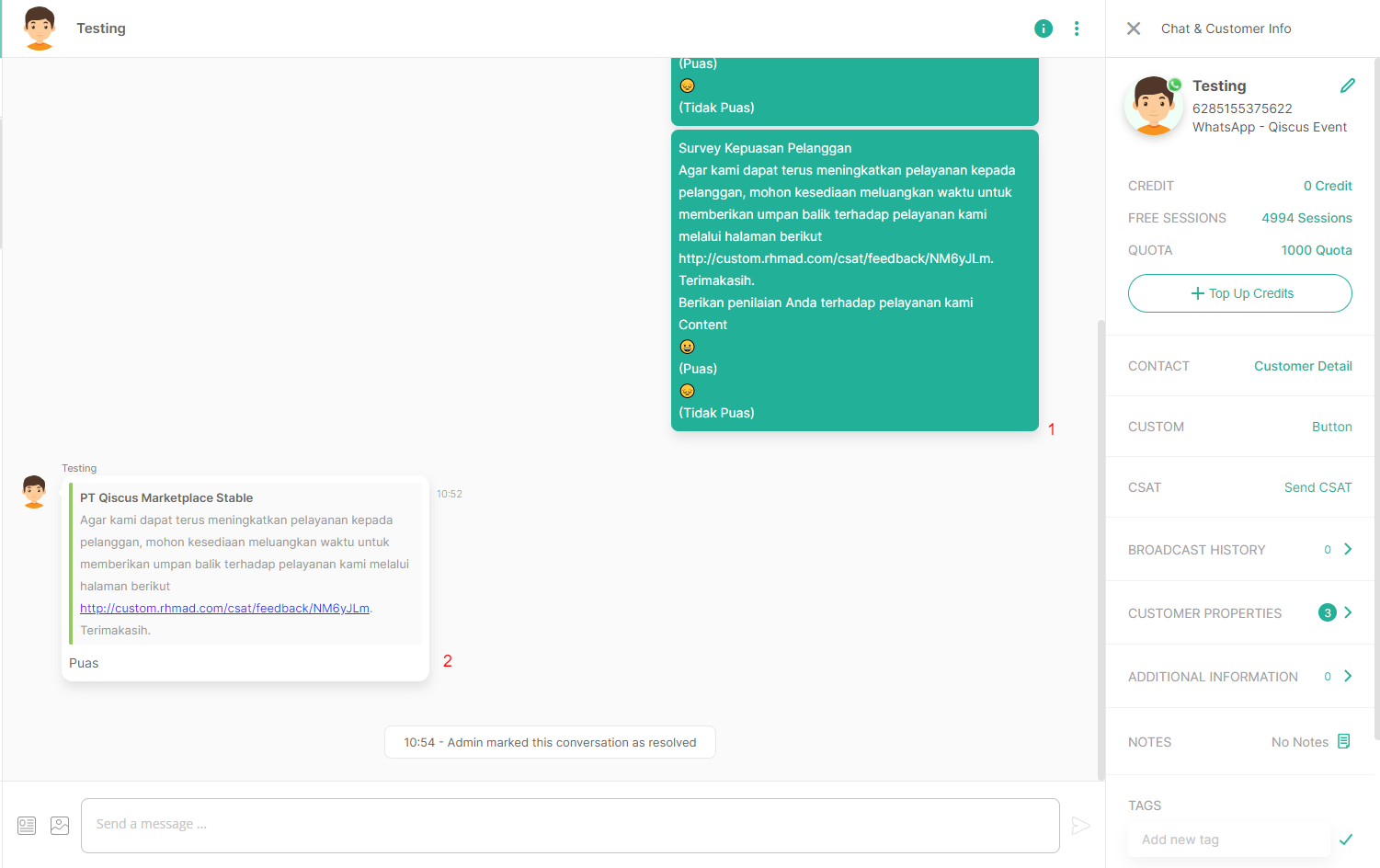This screenshot has height=868, width=1380.
Task: Click 'Admin marked this conversation as resolved' notice
Action: pyautogui.click(x=550, y=742)
